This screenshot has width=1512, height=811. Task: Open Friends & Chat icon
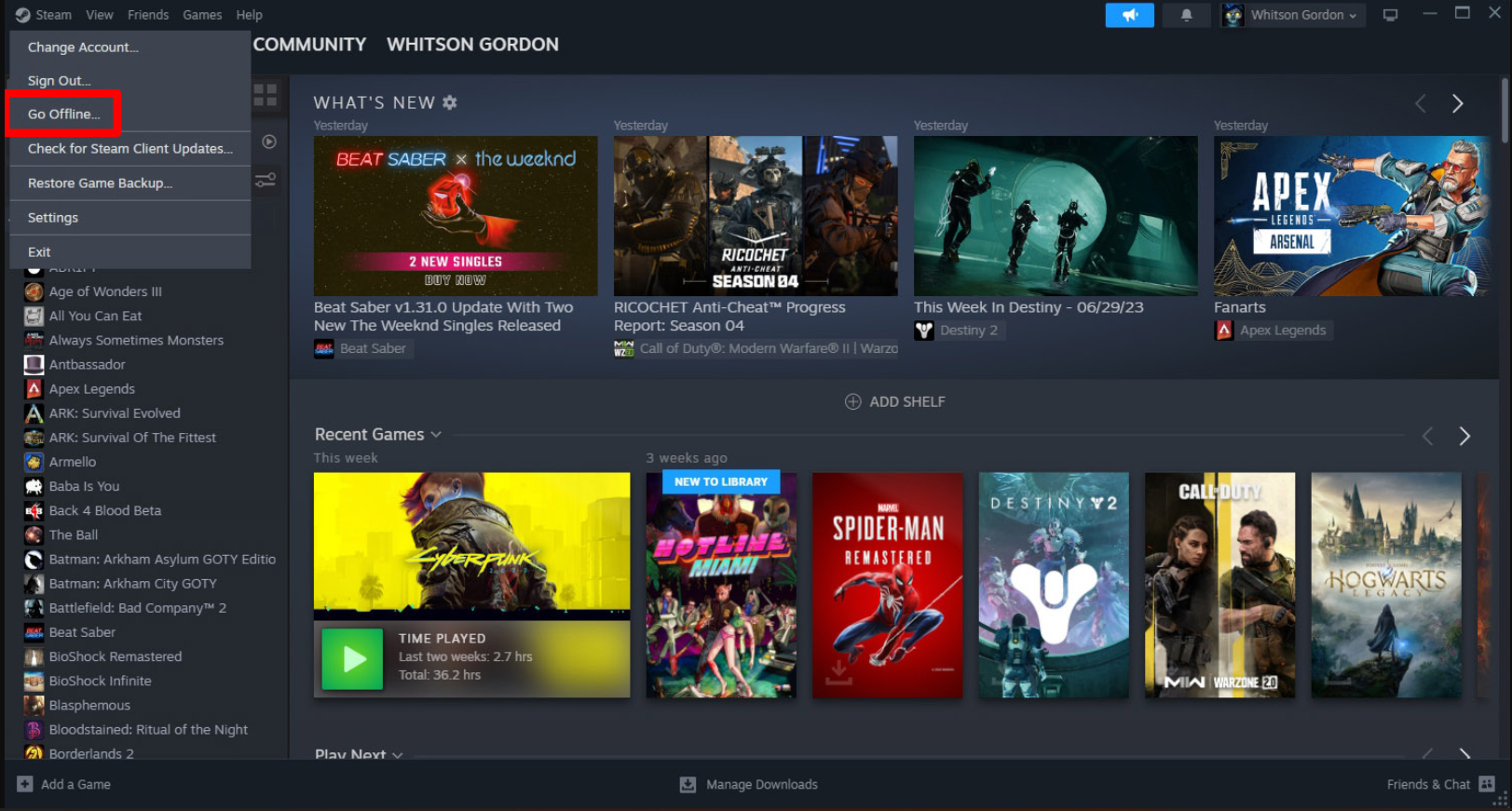coord(1487,784)
